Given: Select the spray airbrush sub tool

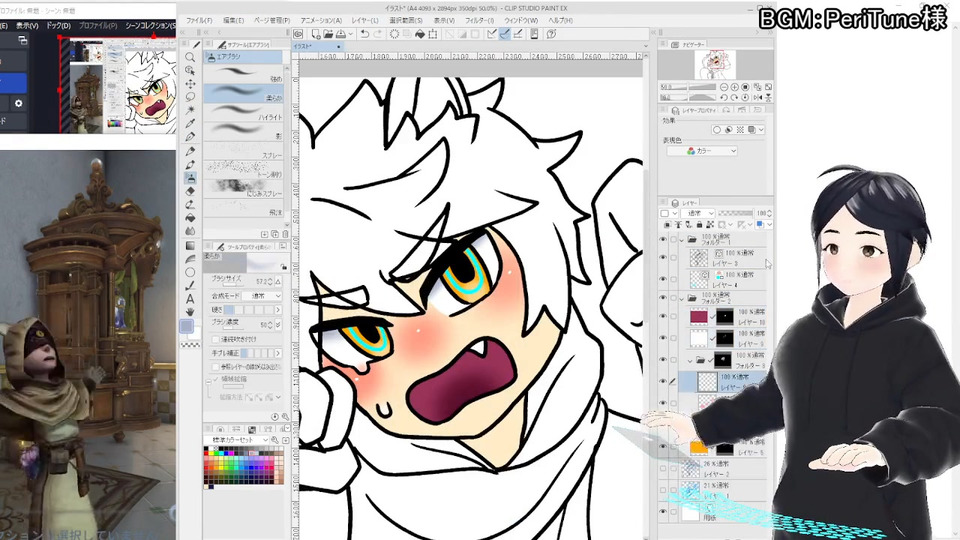Looking at the screenshot, I should click(x=244, y=151).
